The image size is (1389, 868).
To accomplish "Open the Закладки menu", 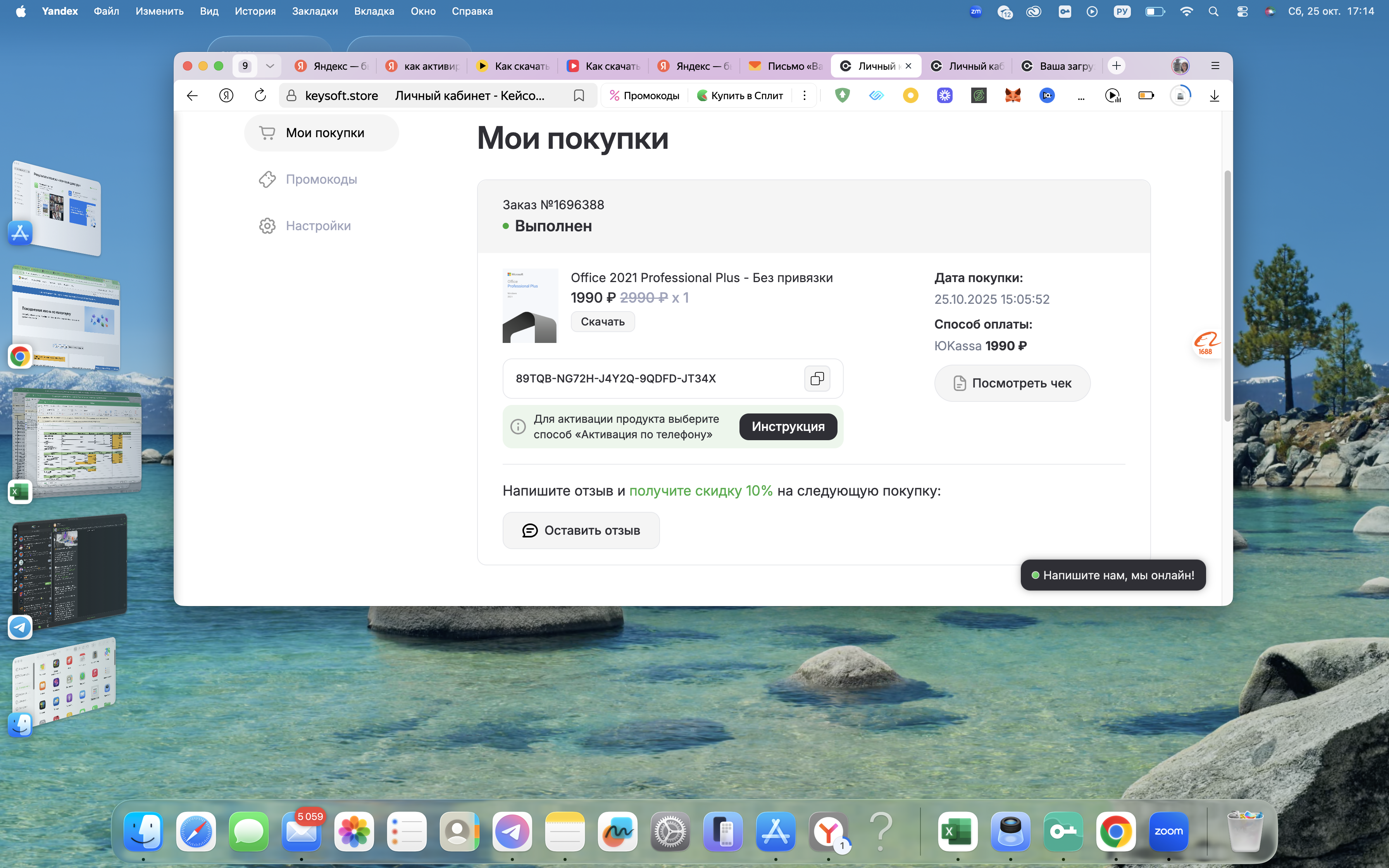I will tap(315, 12).
